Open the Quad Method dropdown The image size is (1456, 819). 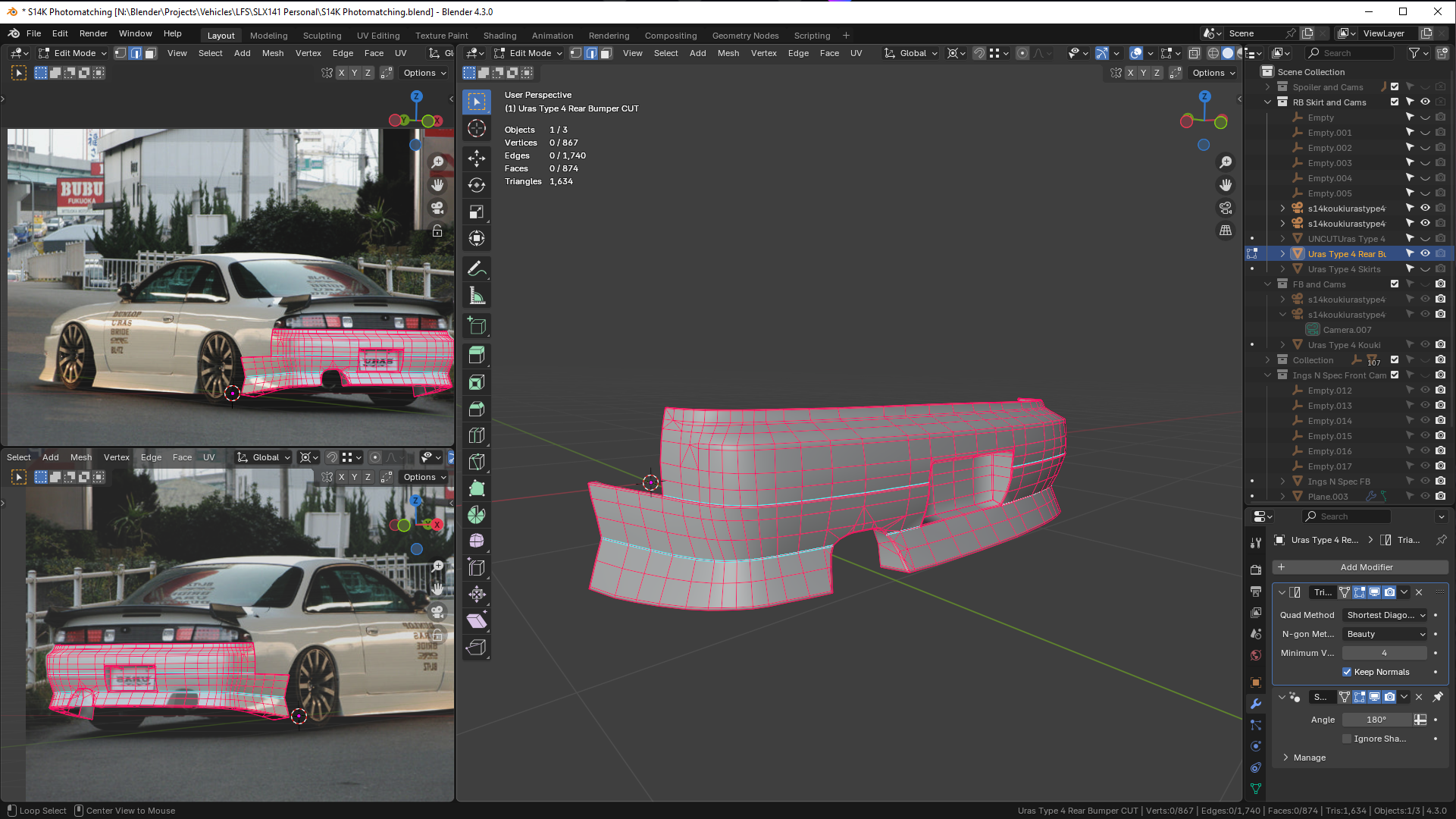[1386, 615]
